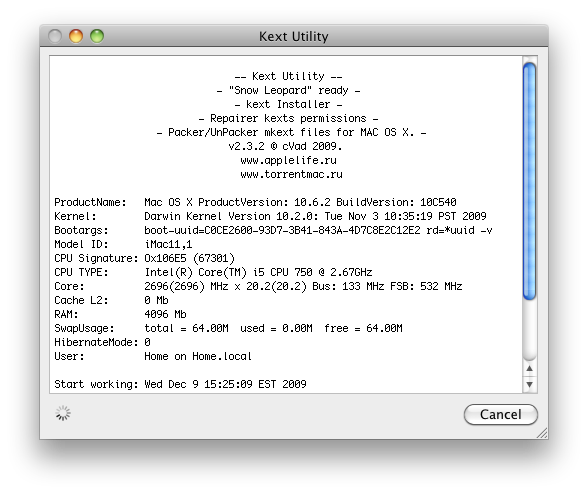Viewport: 588px width, 494px height.
Task: Click the CPU Signature value 0x106E5
Action: [x=189, y=258]
